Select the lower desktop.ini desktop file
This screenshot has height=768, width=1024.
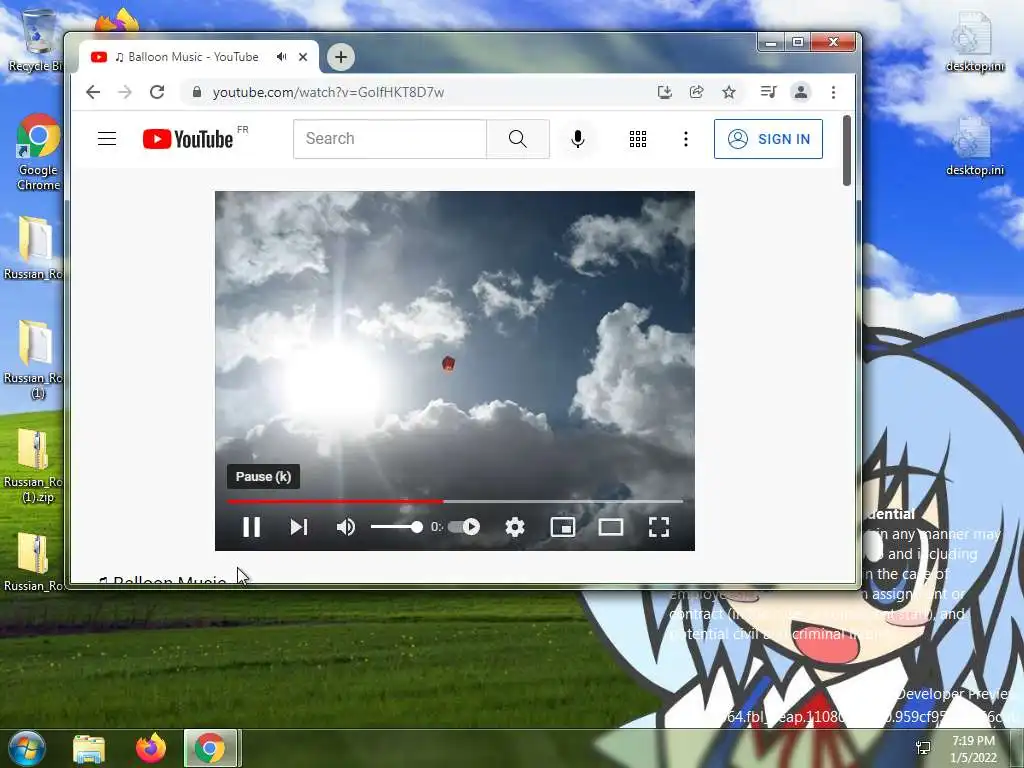click(x=974, y=146)
